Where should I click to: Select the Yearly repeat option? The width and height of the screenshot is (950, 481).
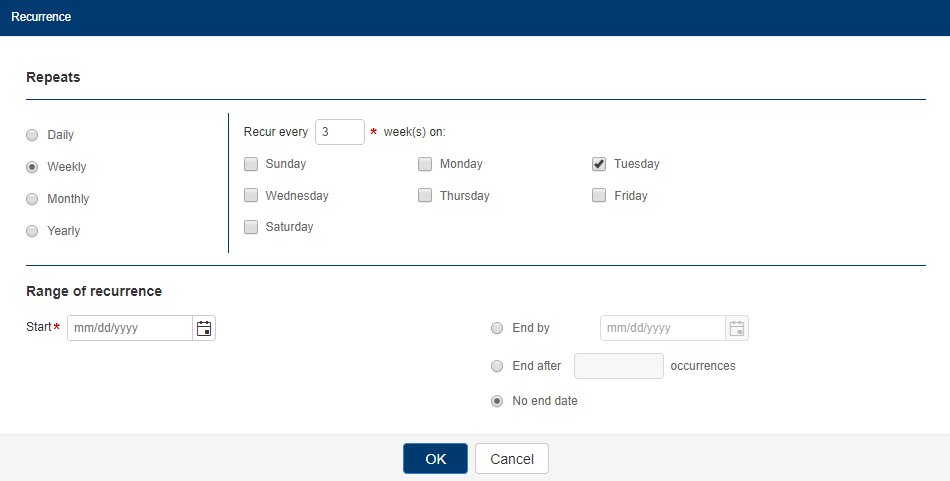32,231
